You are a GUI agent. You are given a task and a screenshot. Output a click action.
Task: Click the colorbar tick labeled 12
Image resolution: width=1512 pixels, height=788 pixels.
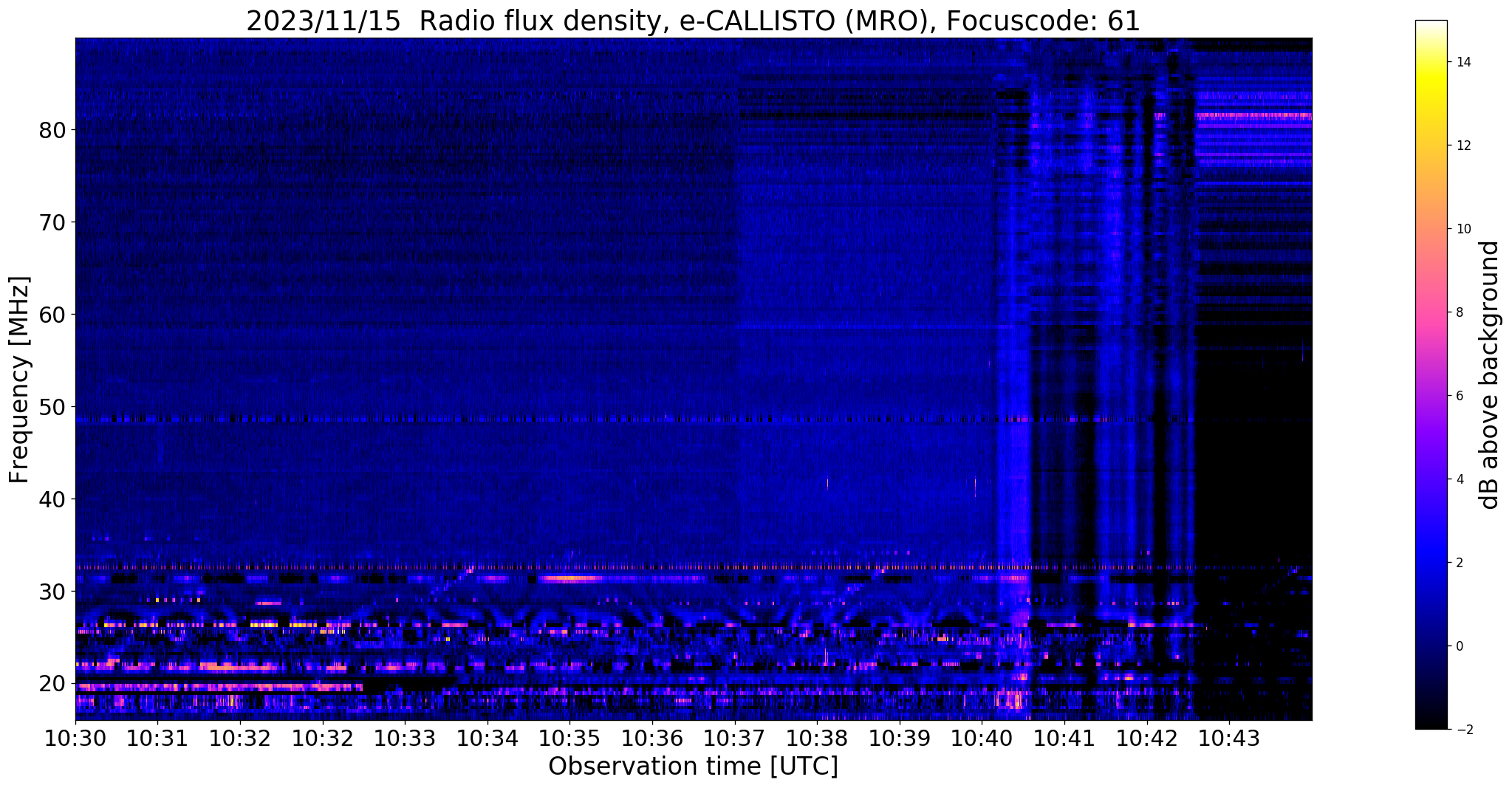coord(1463,145)
